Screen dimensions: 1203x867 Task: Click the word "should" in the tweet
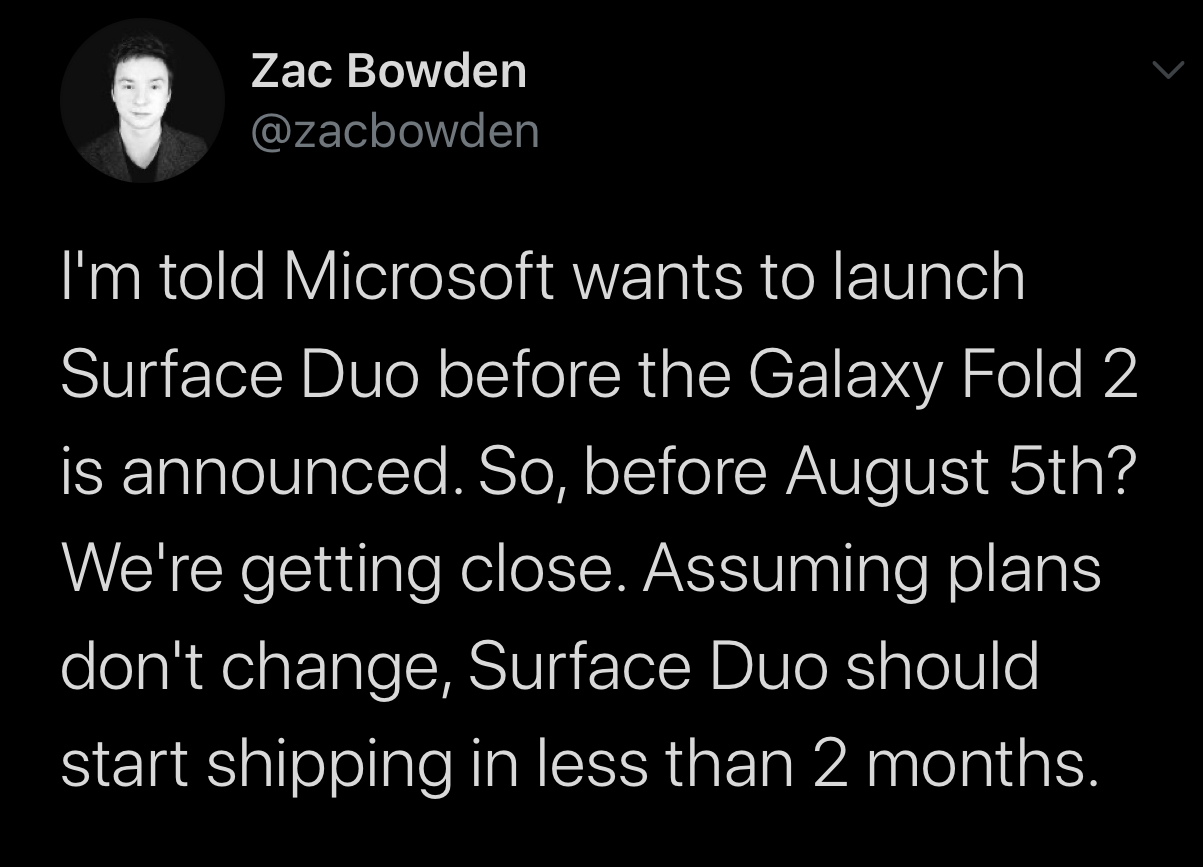942,666
